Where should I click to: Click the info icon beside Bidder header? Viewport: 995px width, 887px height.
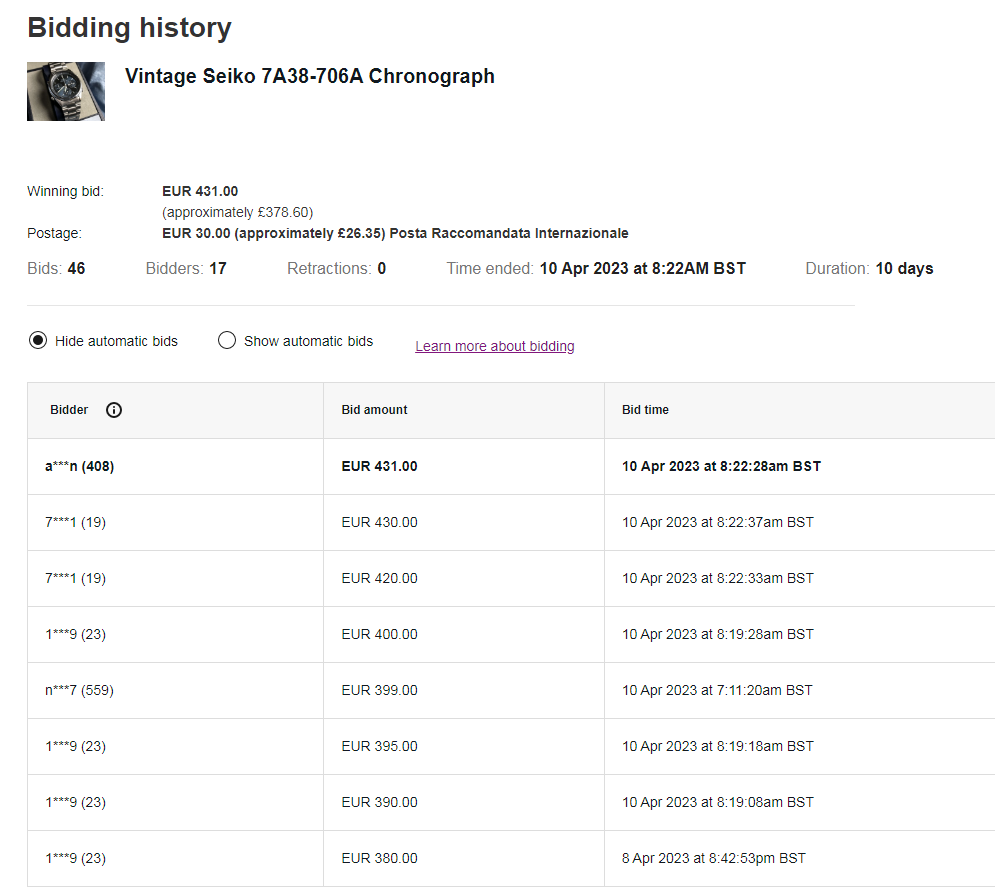click(114, 410)
